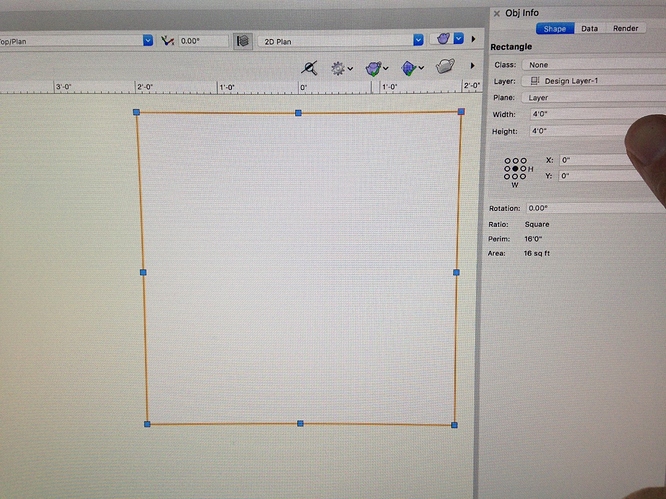Click the Area value 16 sq ft

(x=537, y=254)
